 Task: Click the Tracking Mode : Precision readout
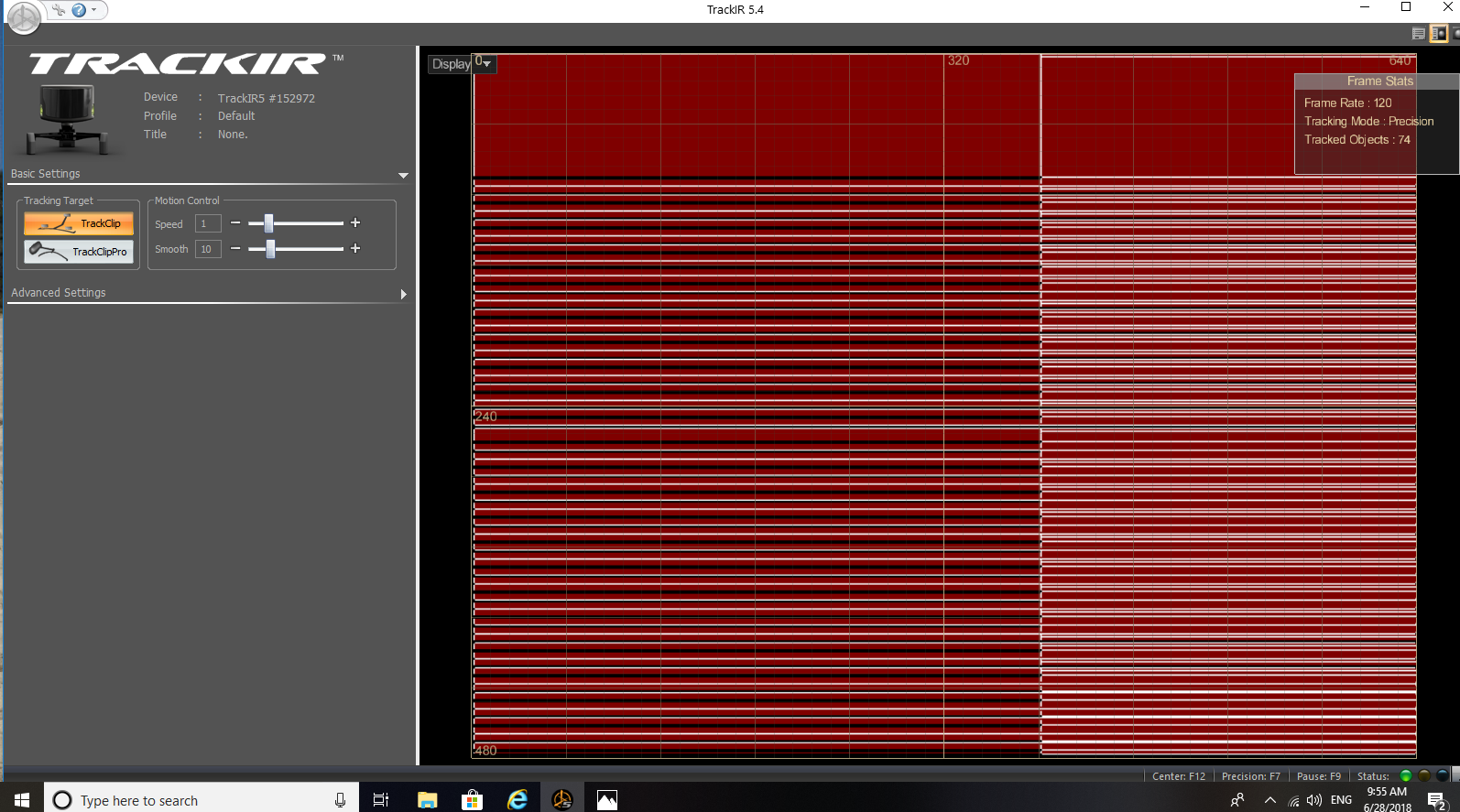[1368, 122]
